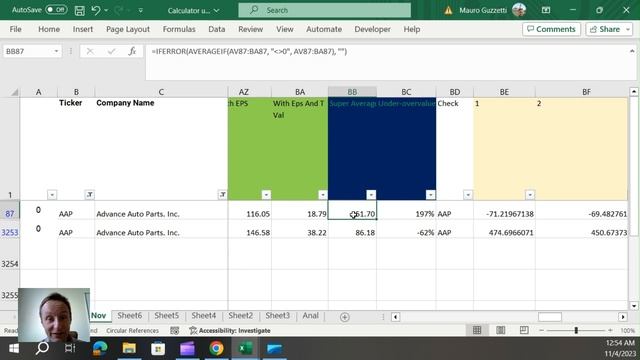Viewport: 640px width, 360px height.
Task: Switch to the Data tab
Action: click(x=216, y=29)
